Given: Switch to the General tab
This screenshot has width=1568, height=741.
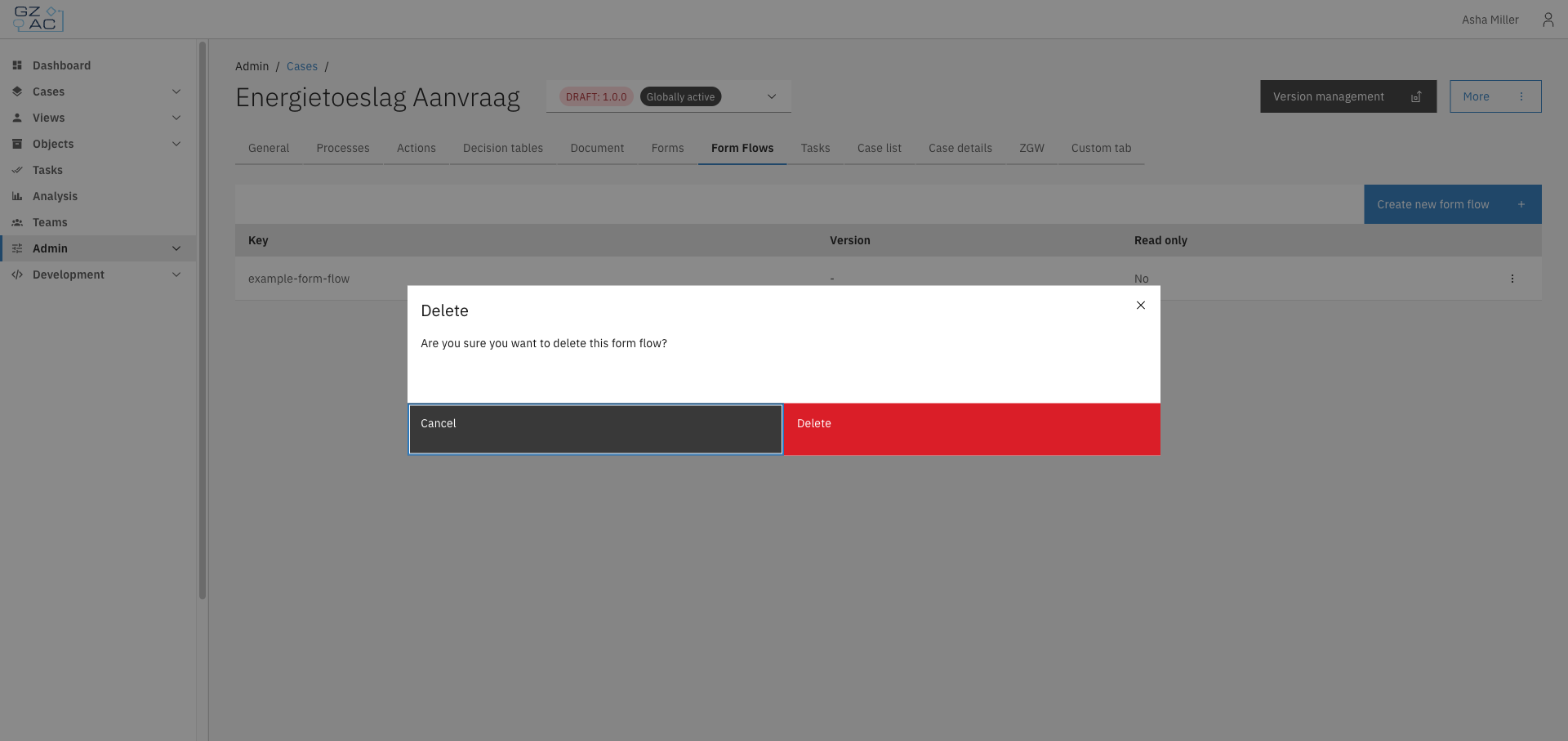Looking at the screenshot, I should click(x=269, y=148).
